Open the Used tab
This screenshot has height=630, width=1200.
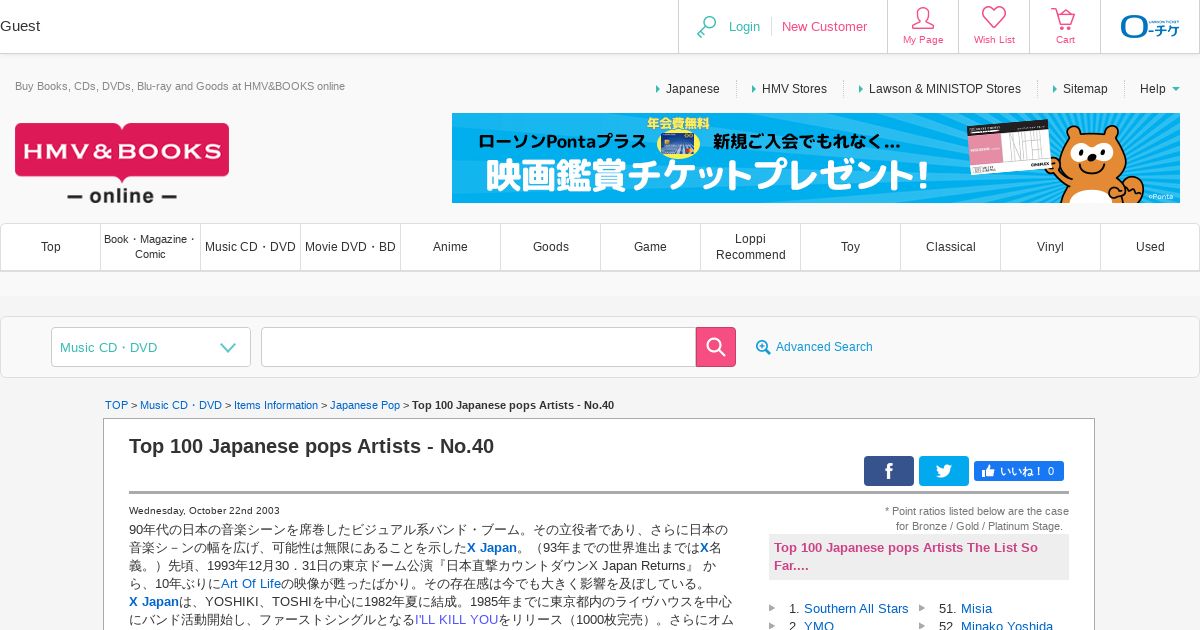[1150, 247]
